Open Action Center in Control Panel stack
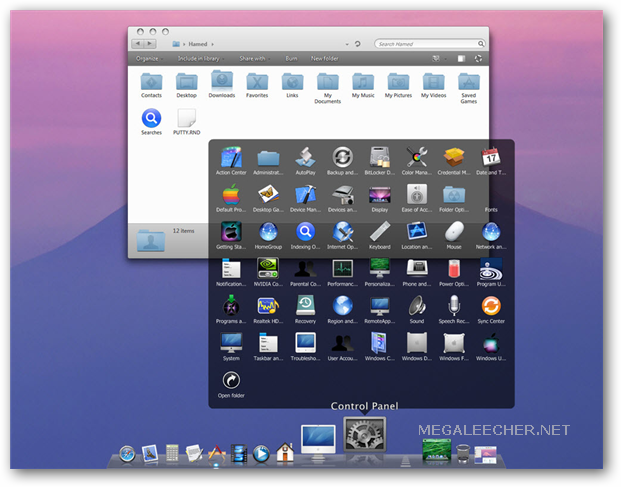Viewport: 621px width, 487px height. 231,158
